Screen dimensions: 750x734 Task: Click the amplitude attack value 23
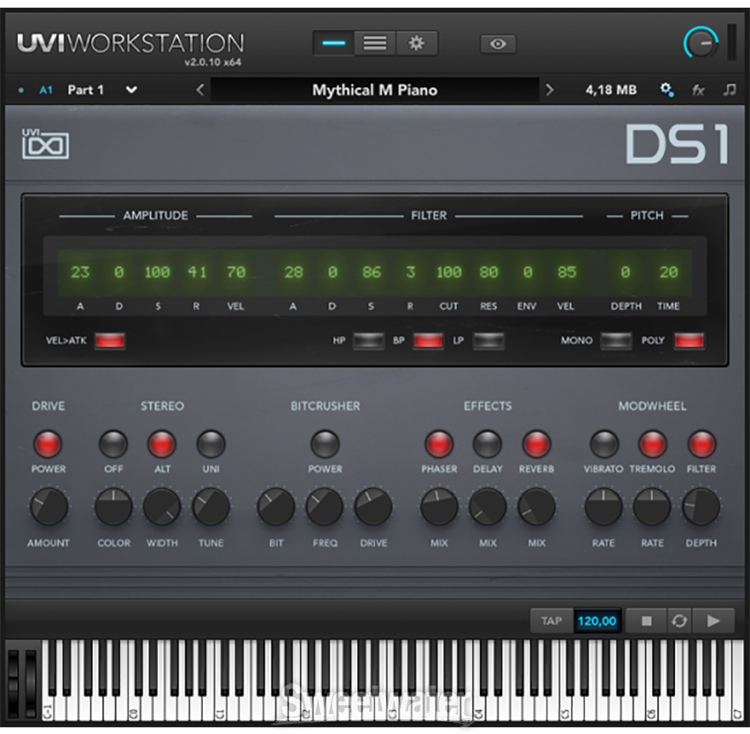(x=80, y=272)
